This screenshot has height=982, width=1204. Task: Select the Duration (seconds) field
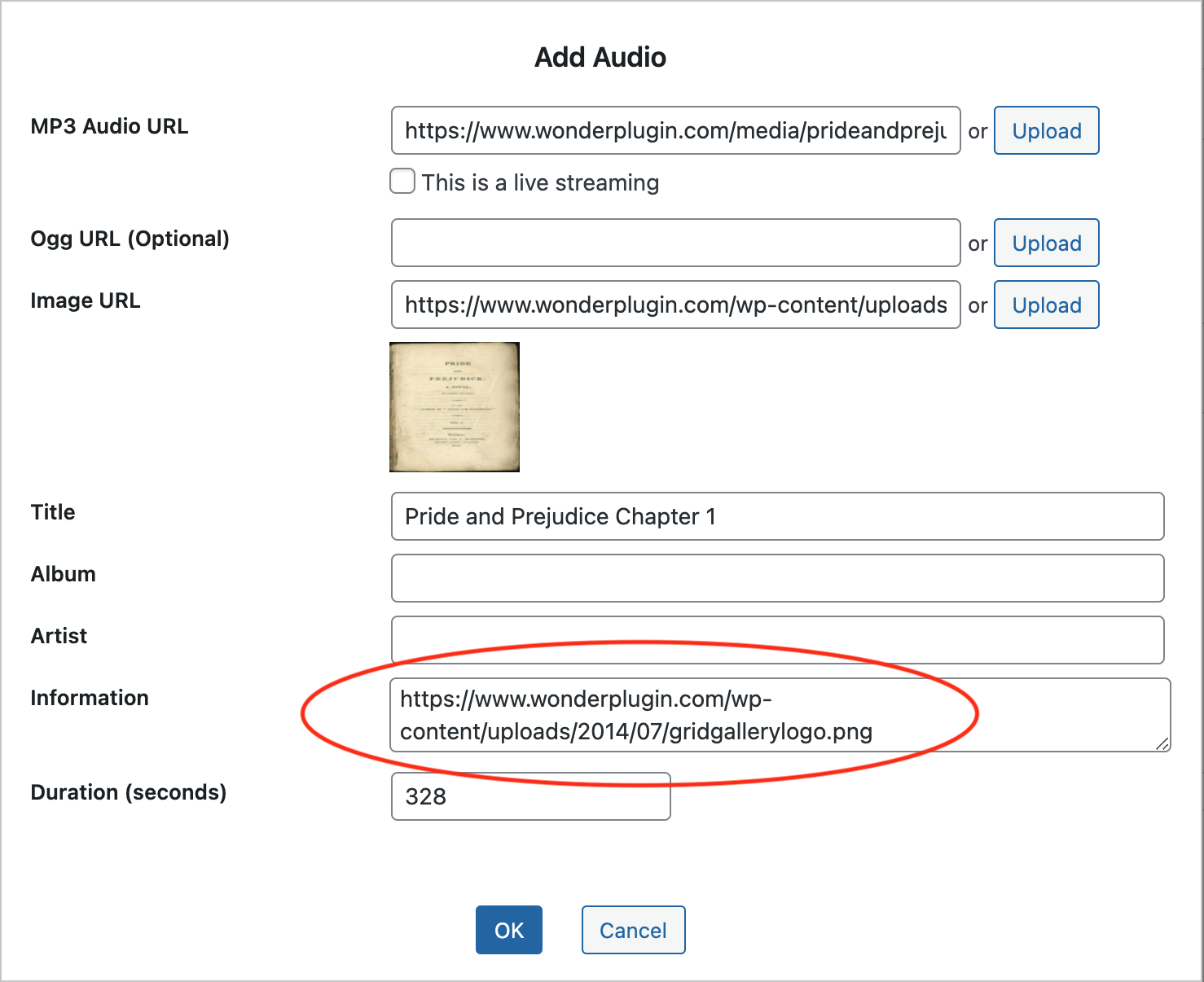click(x=530, y=796)
